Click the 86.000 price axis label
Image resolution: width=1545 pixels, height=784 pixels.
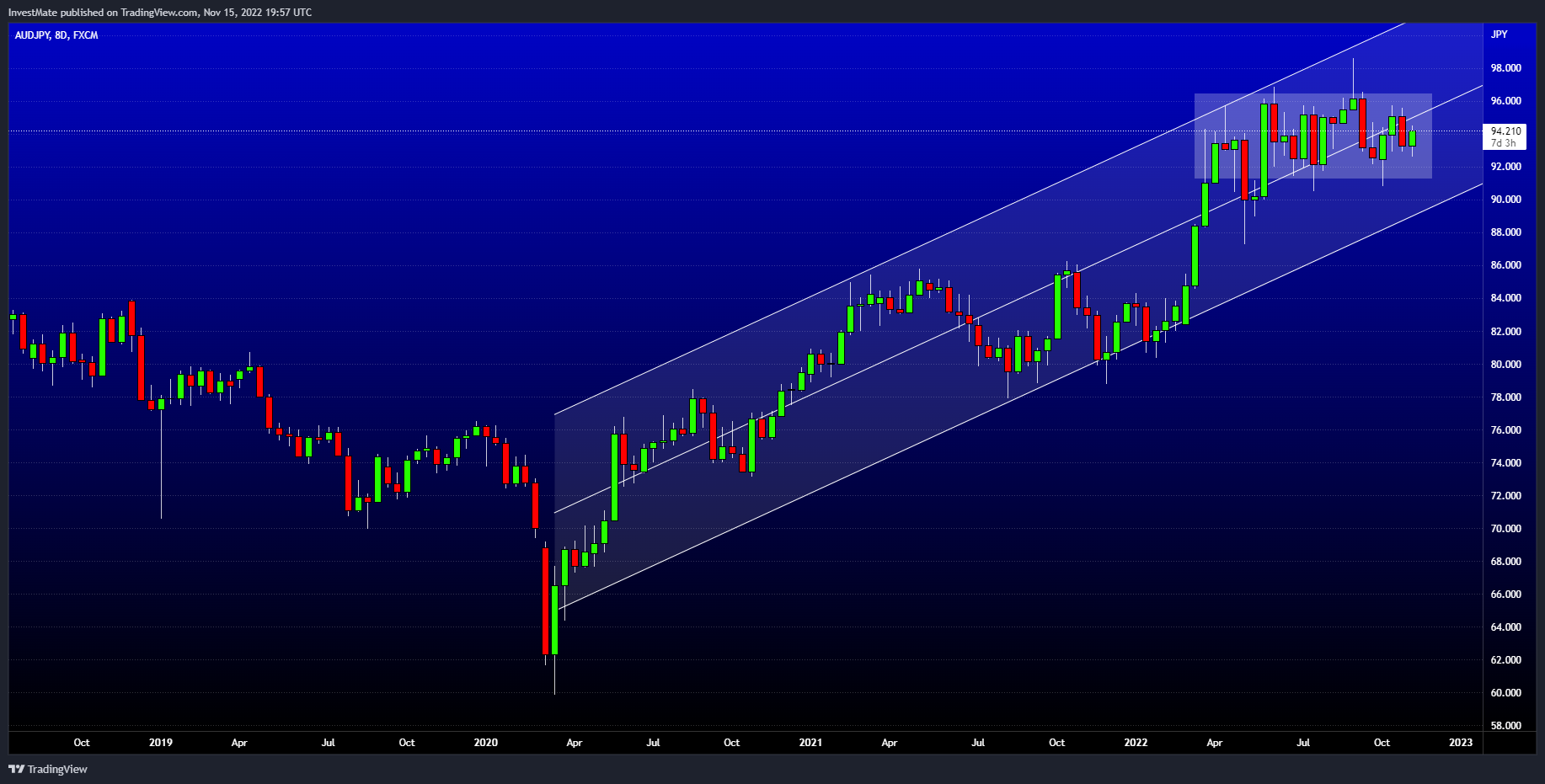point(1505,265)
